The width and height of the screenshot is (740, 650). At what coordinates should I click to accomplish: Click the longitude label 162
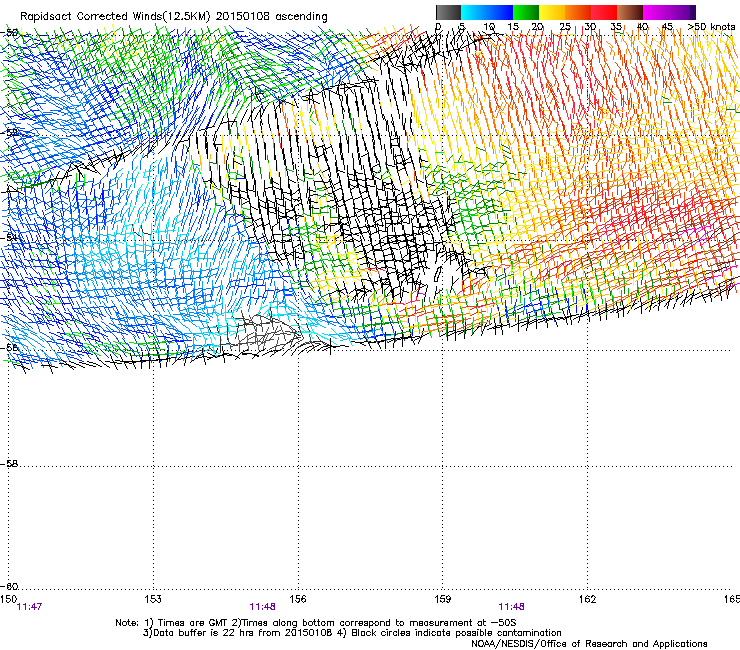[x=588, y=599]
